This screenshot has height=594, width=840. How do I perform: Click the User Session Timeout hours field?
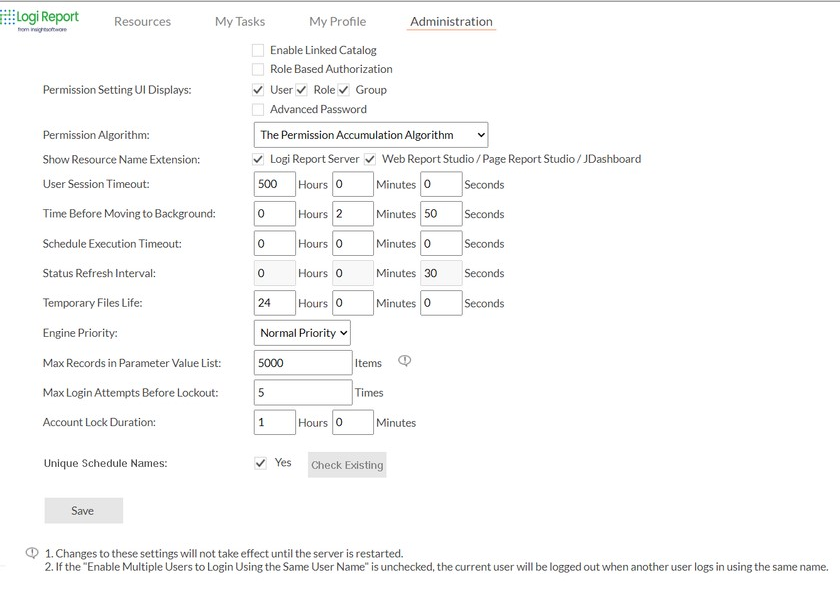coord(275,185)
